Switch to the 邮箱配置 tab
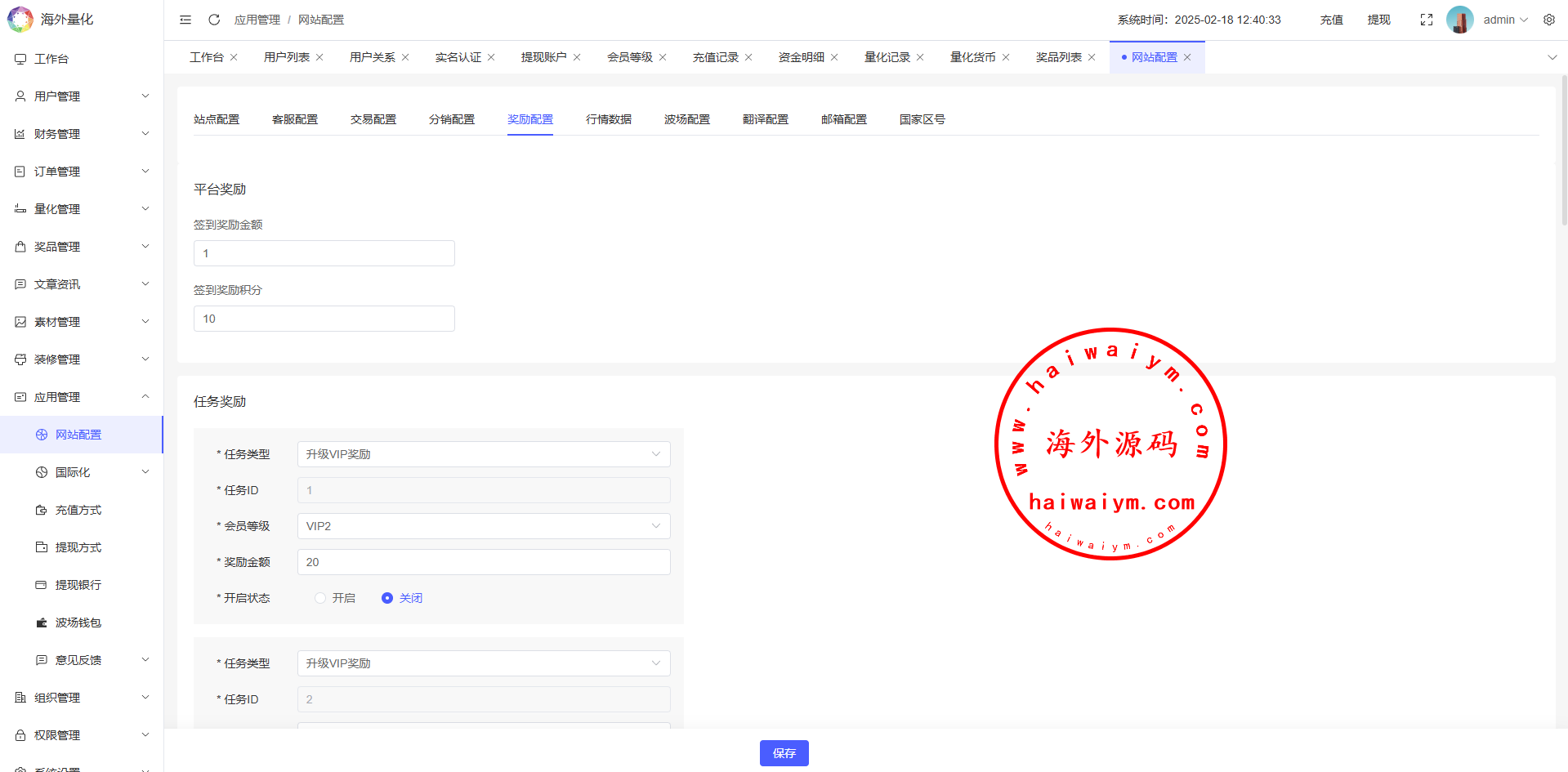Image resolution: width=1568 pixels, height=772 pixels. (844, 119)
